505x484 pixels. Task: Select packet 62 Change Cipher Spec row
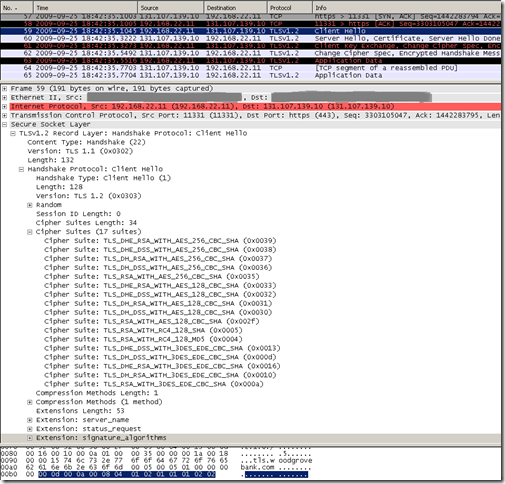251,53
